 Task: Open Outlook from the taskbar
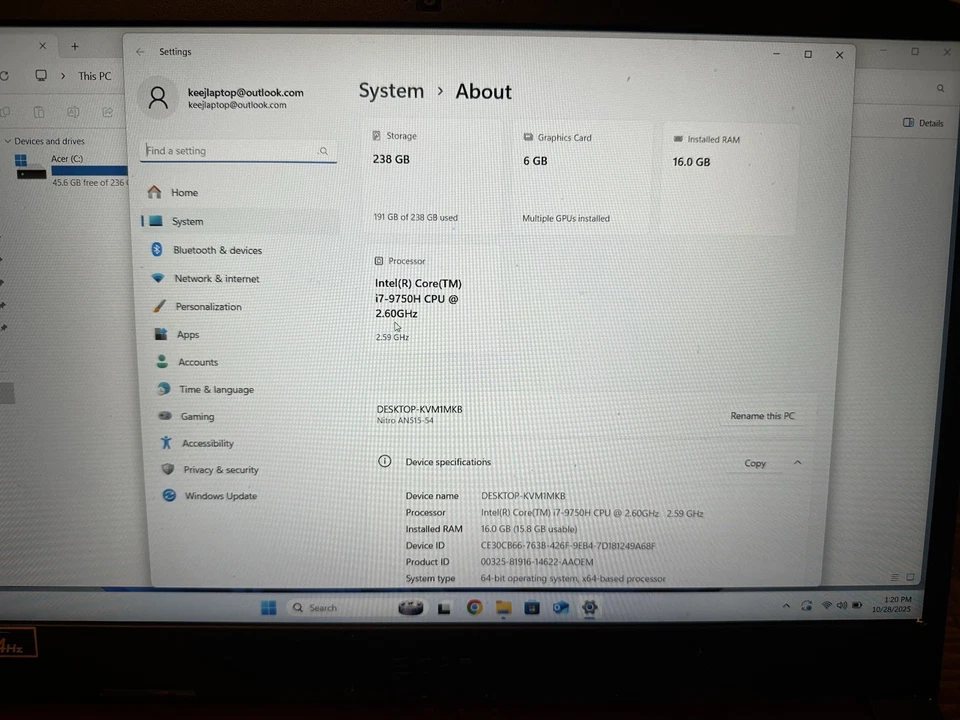click(x=560, y=607)
